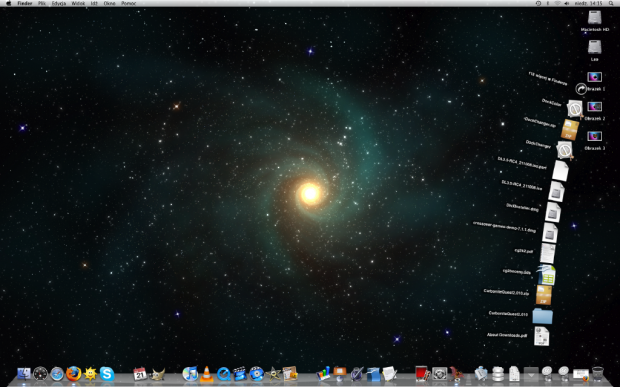
Task: Open DockChanger.zip in the stack
Action: coord(569,130)
